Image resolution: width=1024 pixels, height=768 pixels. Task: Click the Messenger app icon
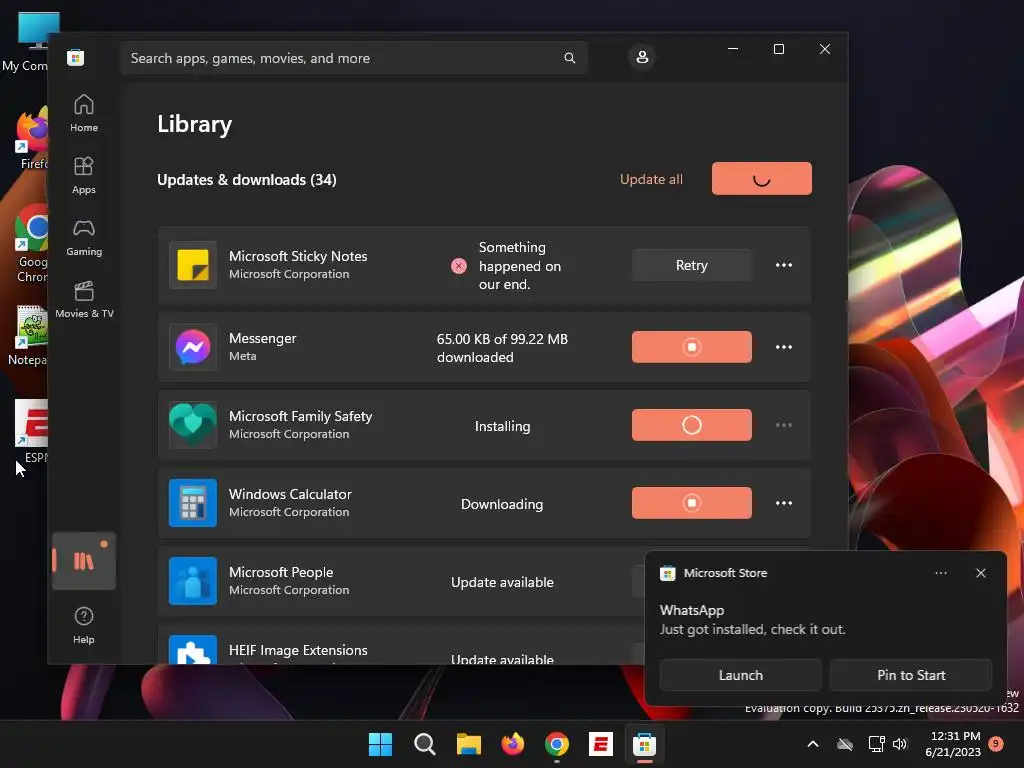click(x=193, y=347)
